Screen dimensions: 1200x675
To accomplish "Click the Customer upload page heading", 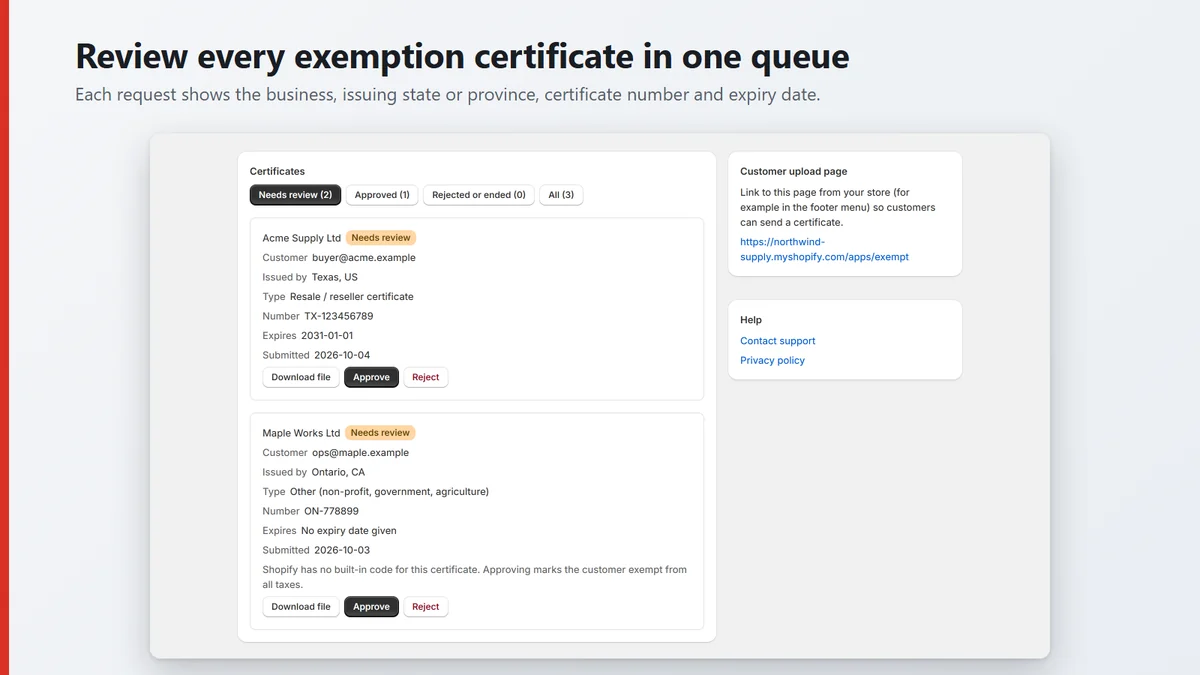I will [794, 172].
